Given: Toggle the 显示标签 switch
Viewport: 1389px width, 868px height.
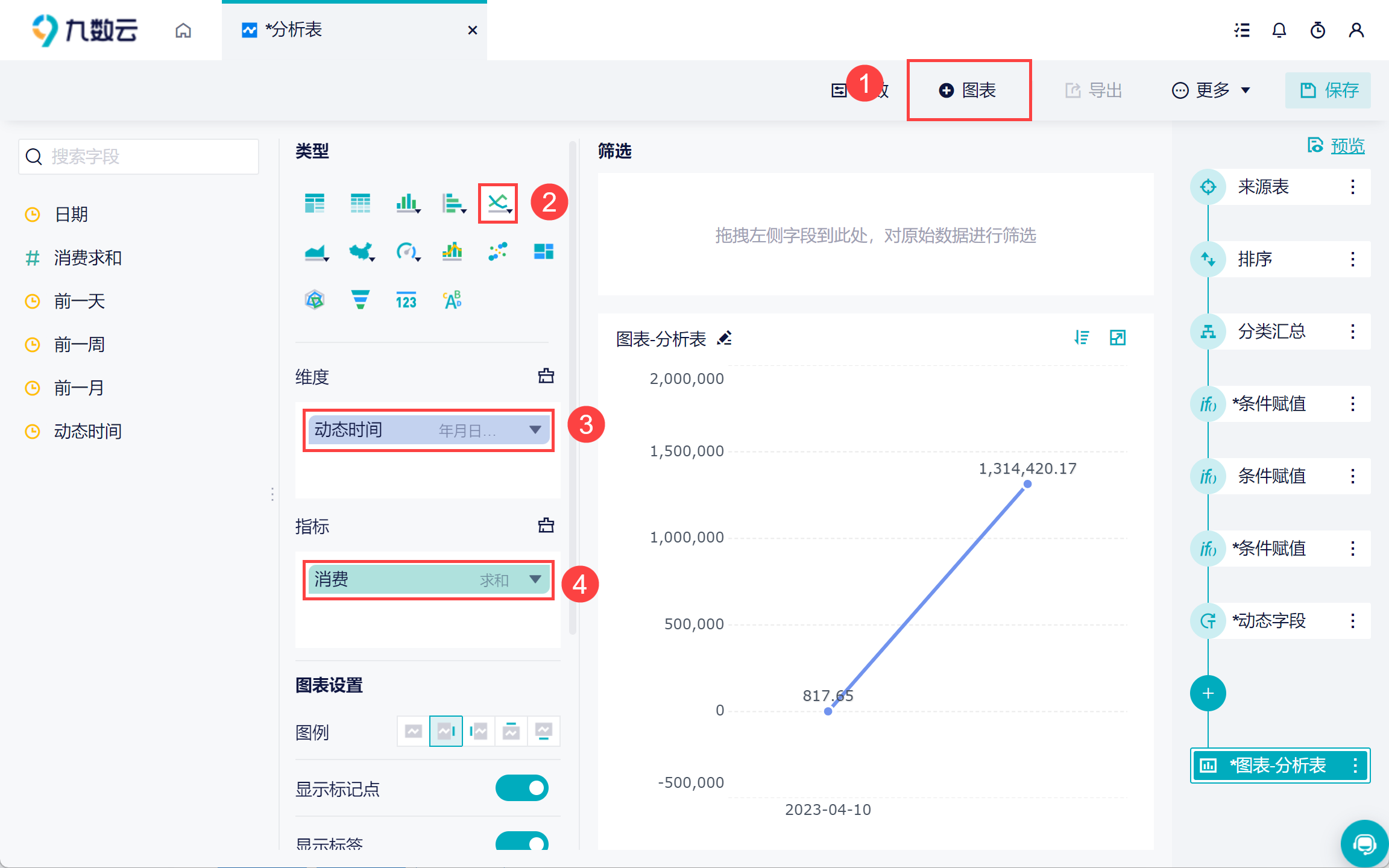Looking at the screenshot, I should (x=521, y=841).
